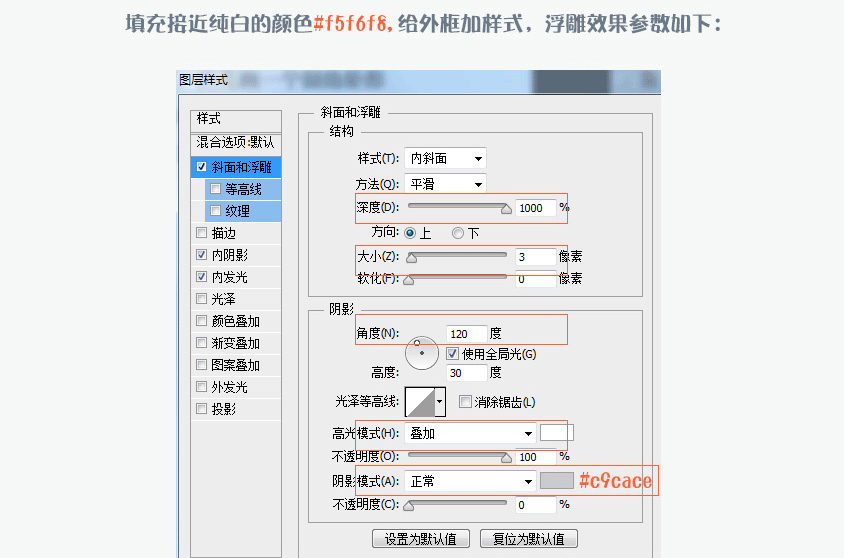Check the 等高线 checkbox
Viewport: 844px width, 558px height.
point(215,189)
